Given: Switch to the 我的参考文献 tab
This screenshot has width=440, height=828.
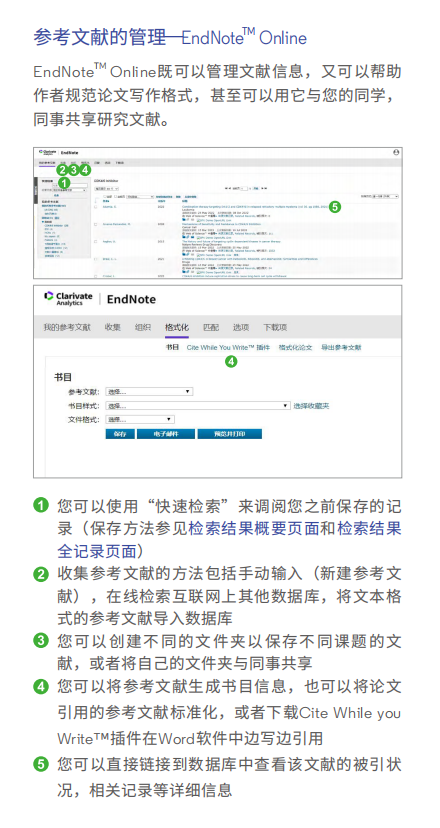Looking at the screenshot, I should [x=67, y=328].
